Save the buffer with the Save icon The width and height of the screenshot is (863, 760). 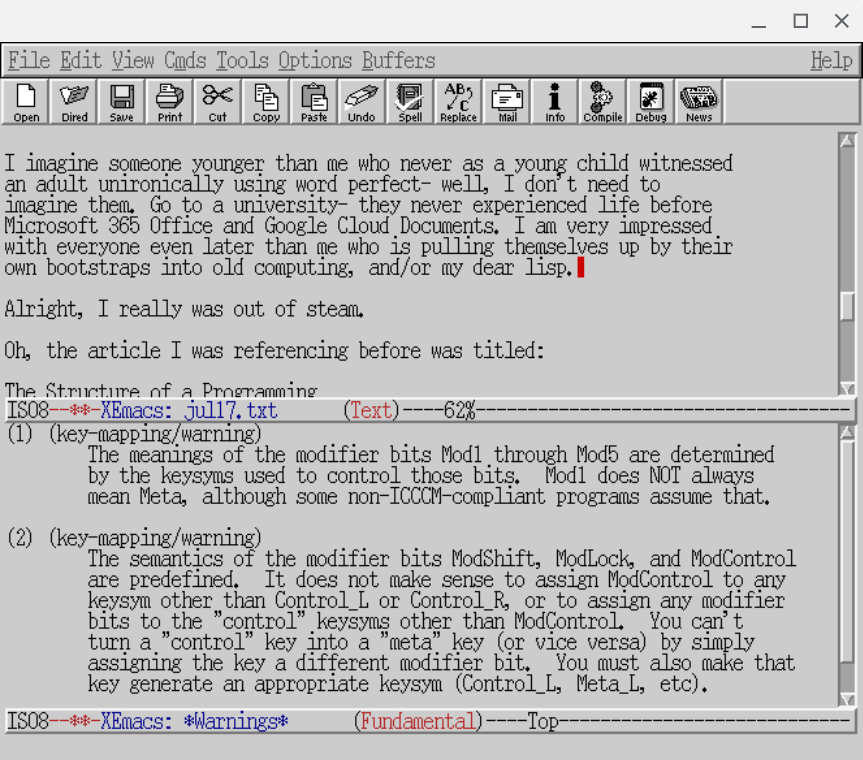[122, 102]
